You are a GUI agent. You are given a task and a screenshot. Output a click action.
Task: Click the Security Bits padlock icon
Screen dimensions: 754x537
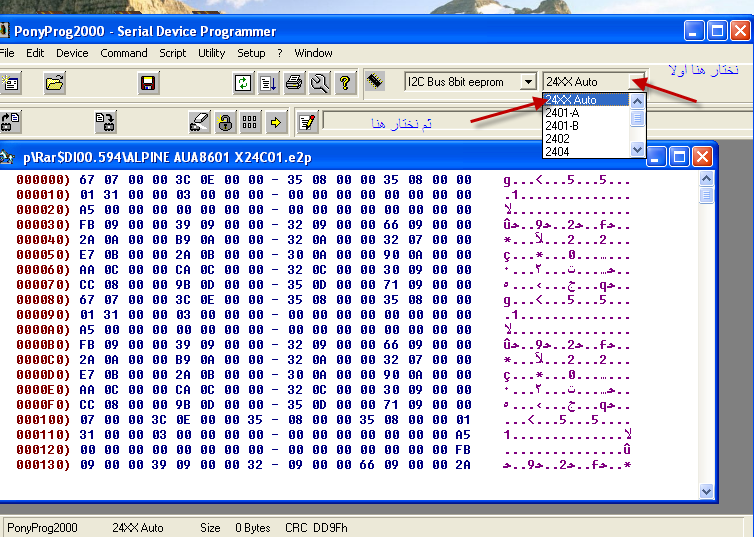pyautogui.click(x=225, y=122)
